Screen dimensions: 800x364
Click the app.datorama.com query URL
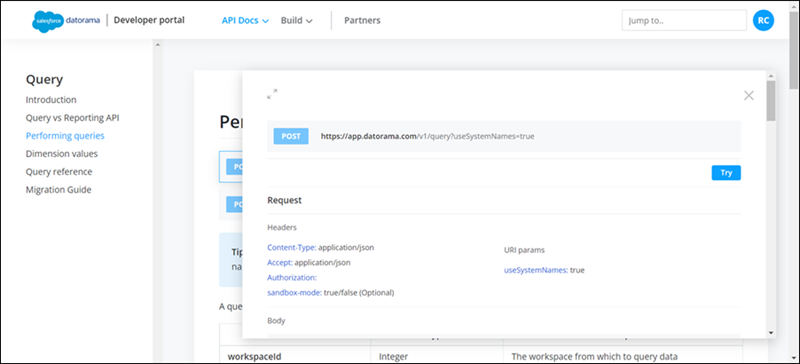point(428,136)
